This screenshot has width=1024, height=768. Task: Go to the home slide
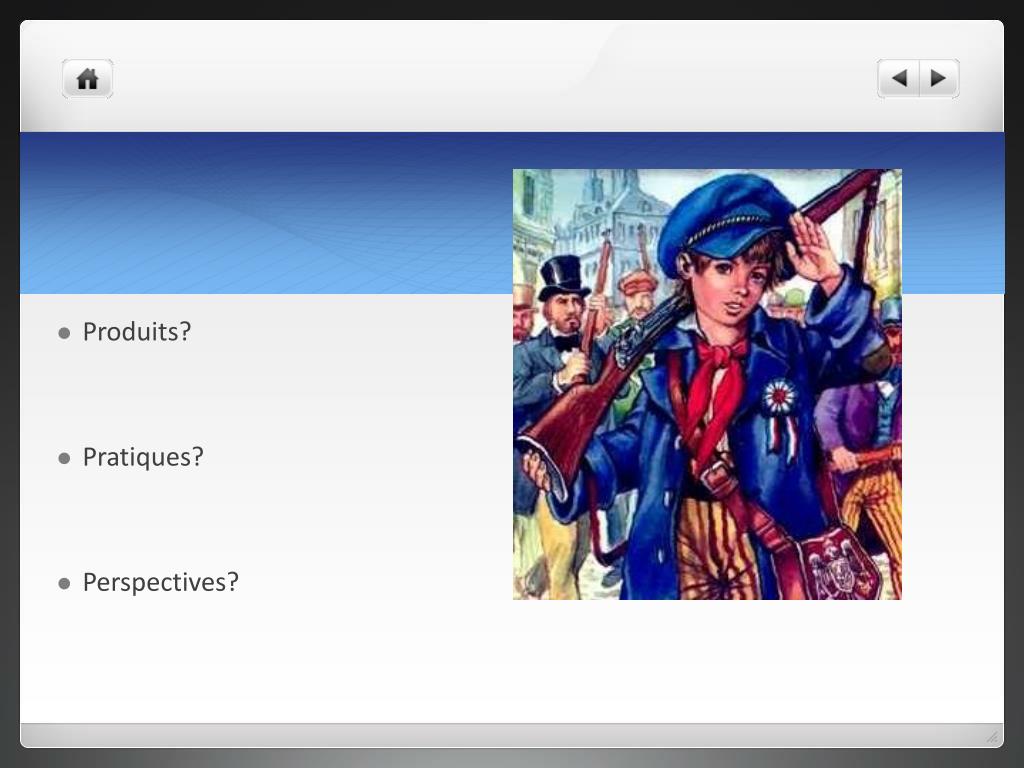[x=88, y=79]
